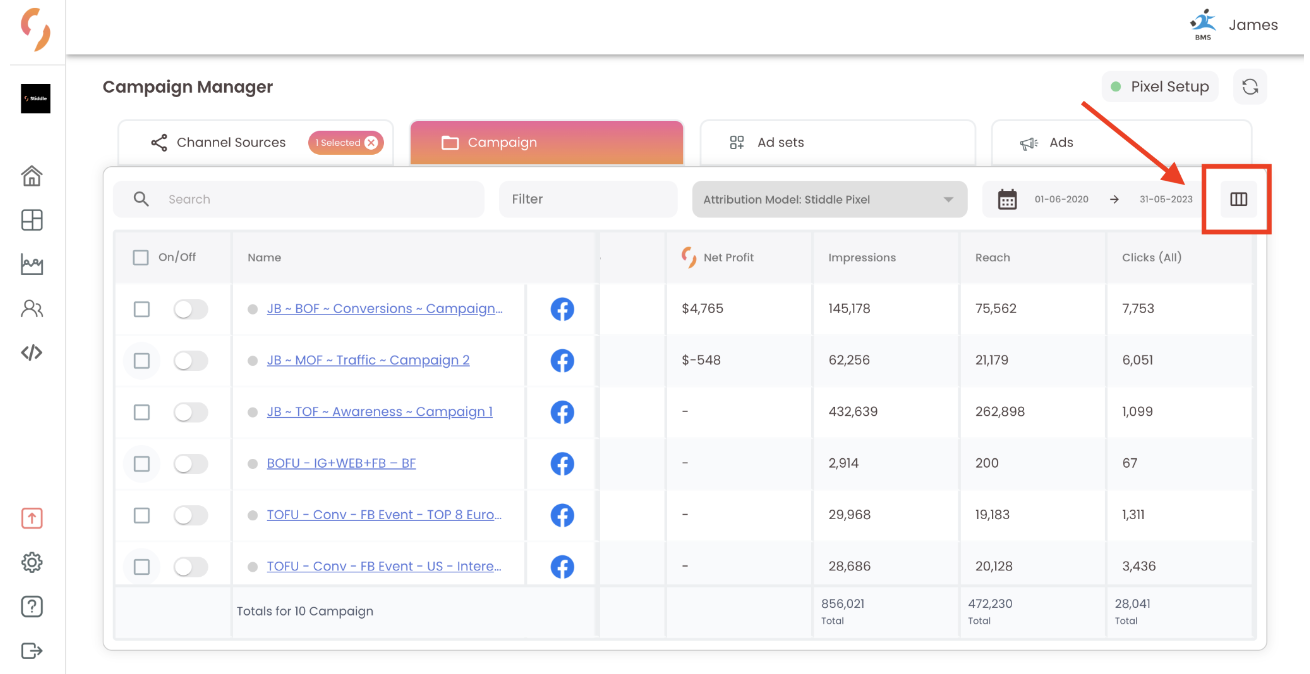Open the Filter dropdown
The height and width of the screenshot is (674, 1310).
pos(588,199)
